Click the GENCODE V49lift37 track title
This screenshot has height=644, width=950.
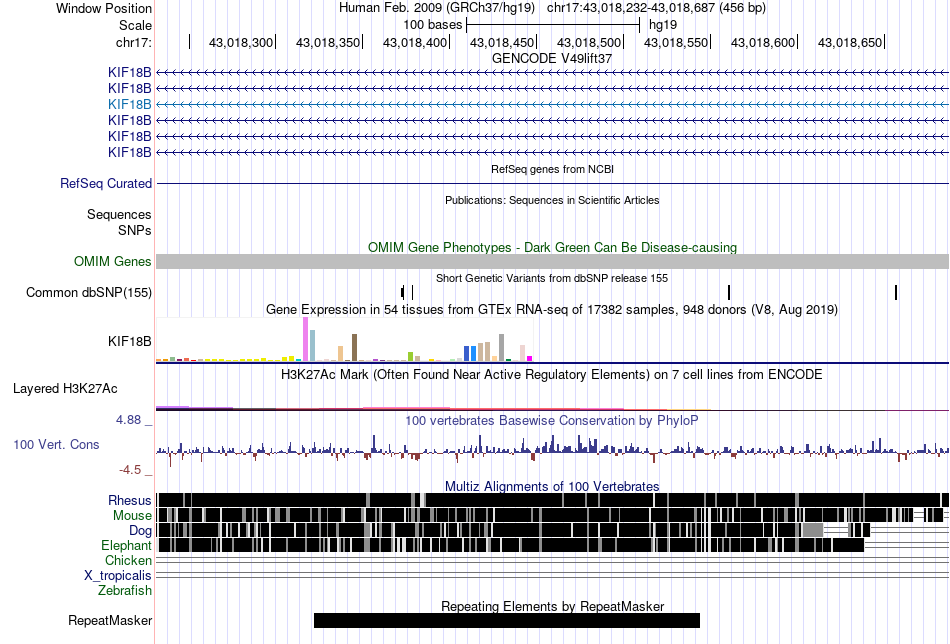(552, 59)
